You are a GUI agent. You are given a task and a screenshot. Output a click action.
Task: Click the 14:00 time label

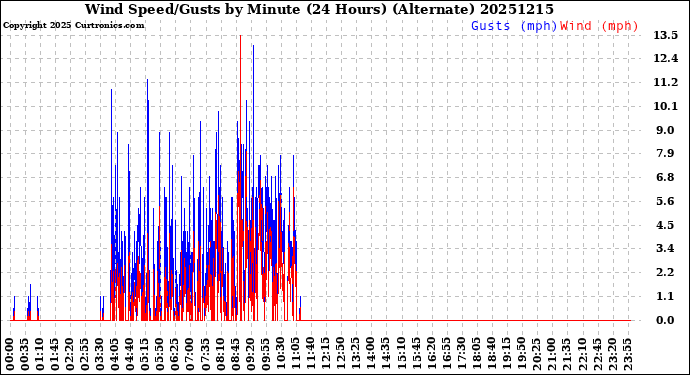click(x=371, y=355)
